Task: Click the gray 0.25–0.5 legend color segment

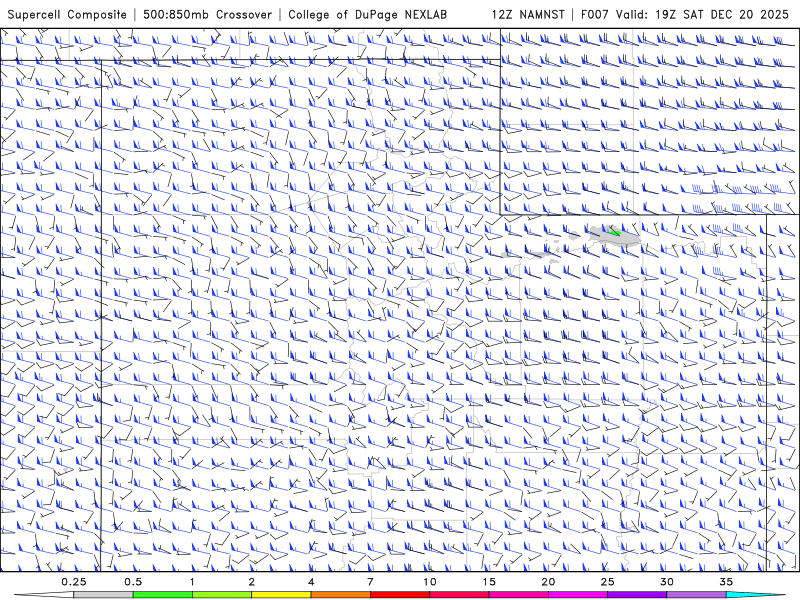Action: pyautogui.click(x=103, y=595)
